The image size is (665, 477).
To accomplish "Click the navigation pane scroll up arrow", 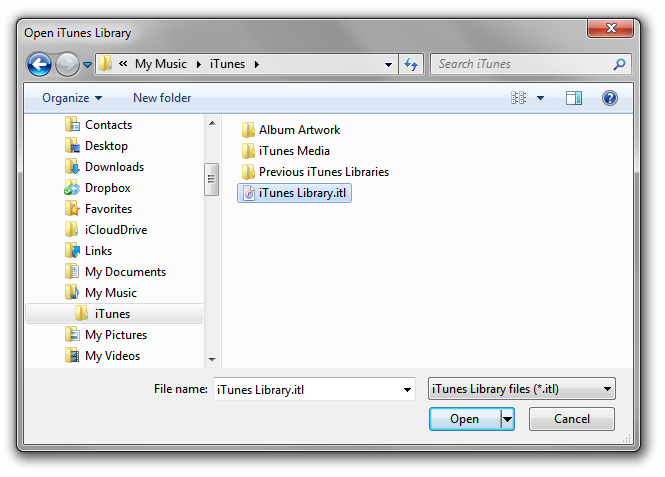I will pyautogui.click(x=212, y=123).
